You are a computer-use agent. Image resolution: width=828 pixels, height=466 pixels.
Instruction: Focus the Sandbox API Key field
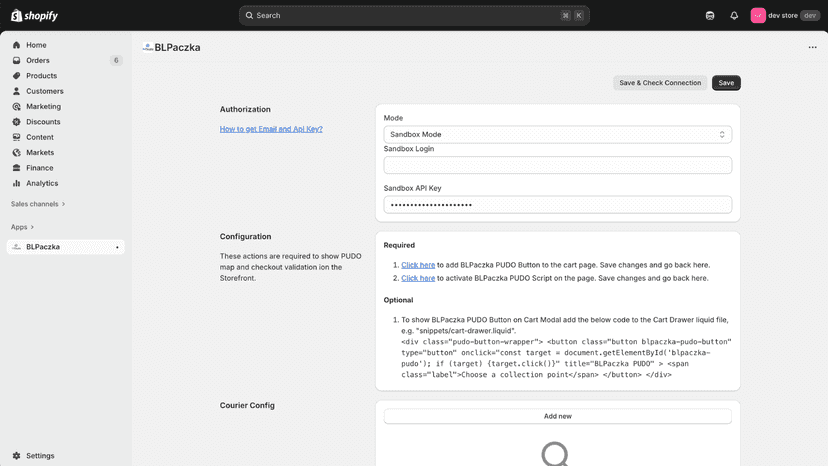coord(558,204)
